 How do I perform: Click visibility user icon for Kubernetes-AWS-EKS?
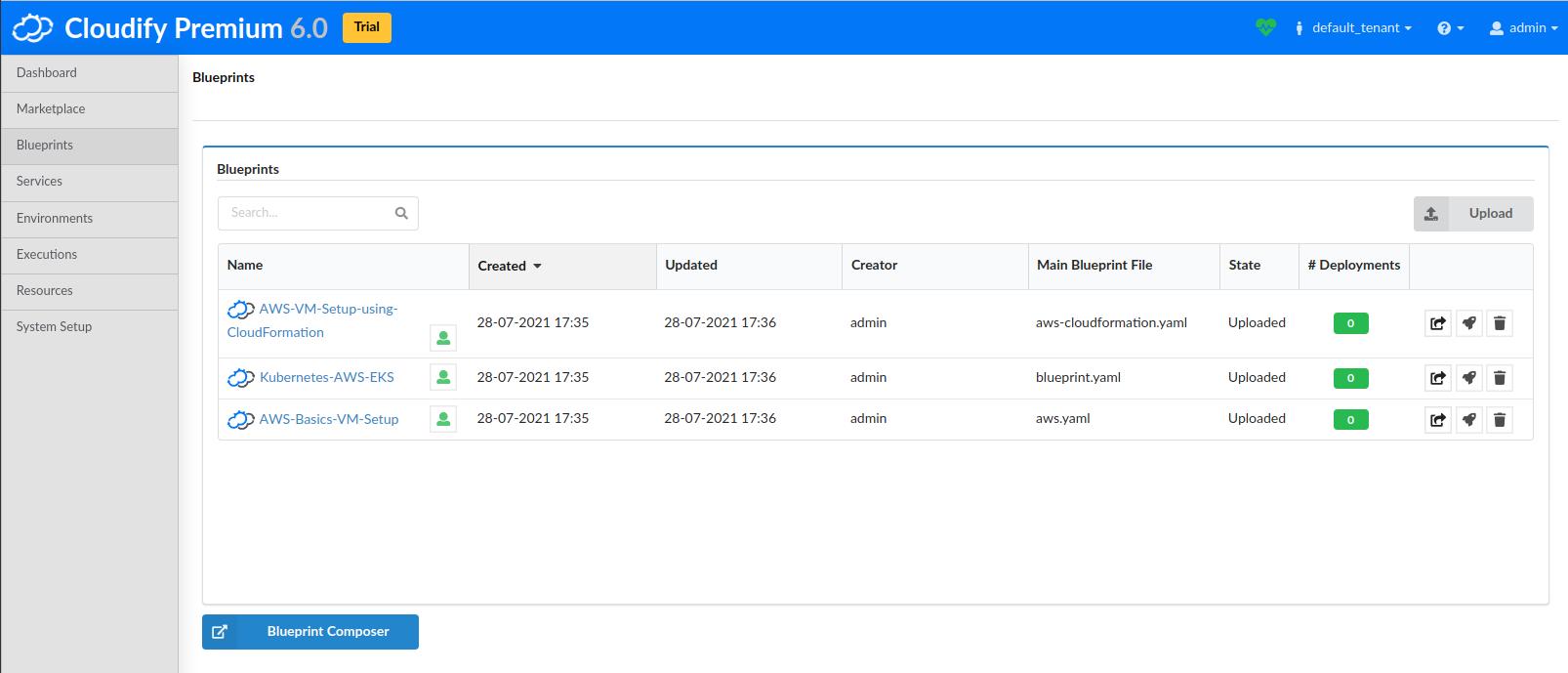coord(443,377)
